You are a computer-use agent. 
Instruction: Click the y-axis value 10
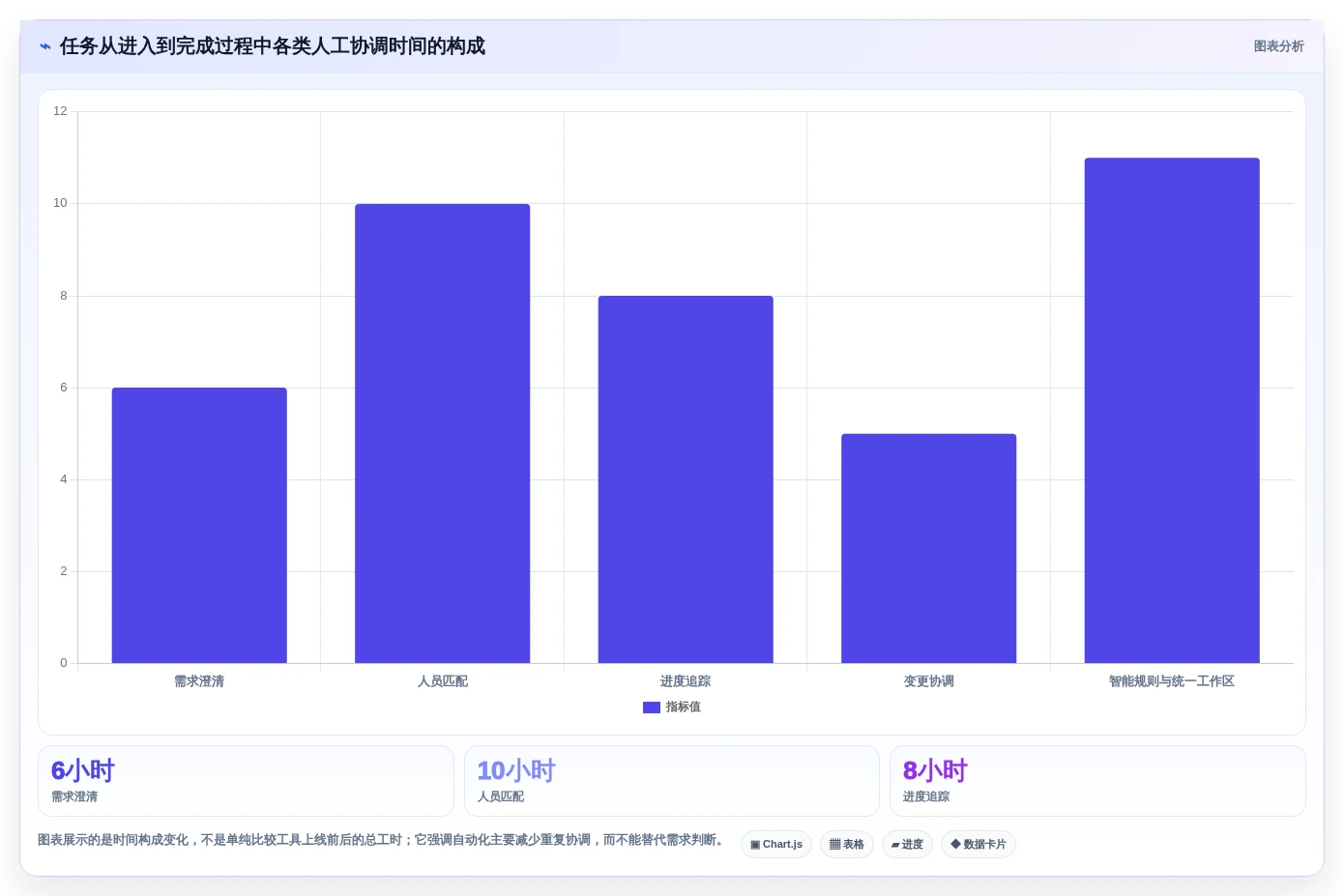click(x=60, y=203)
